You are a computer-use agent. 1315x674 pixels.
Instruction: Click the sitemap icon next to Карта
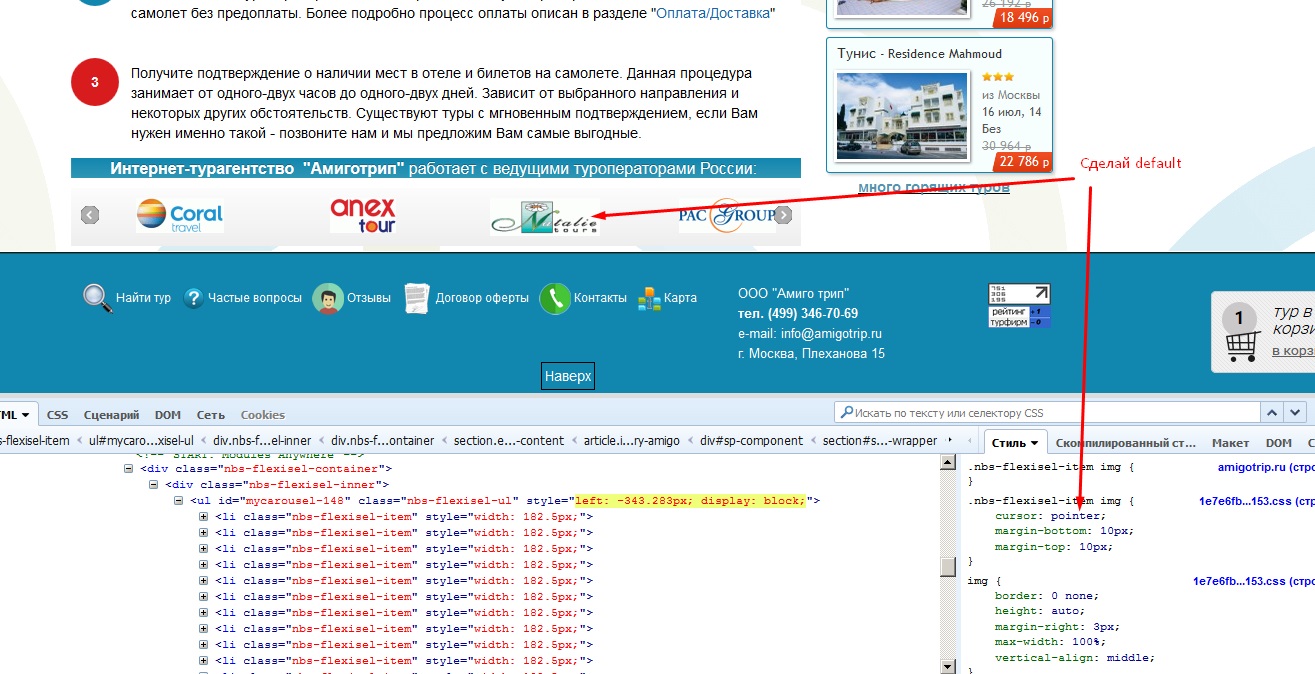pyautogui.click(x=649, y=298)
